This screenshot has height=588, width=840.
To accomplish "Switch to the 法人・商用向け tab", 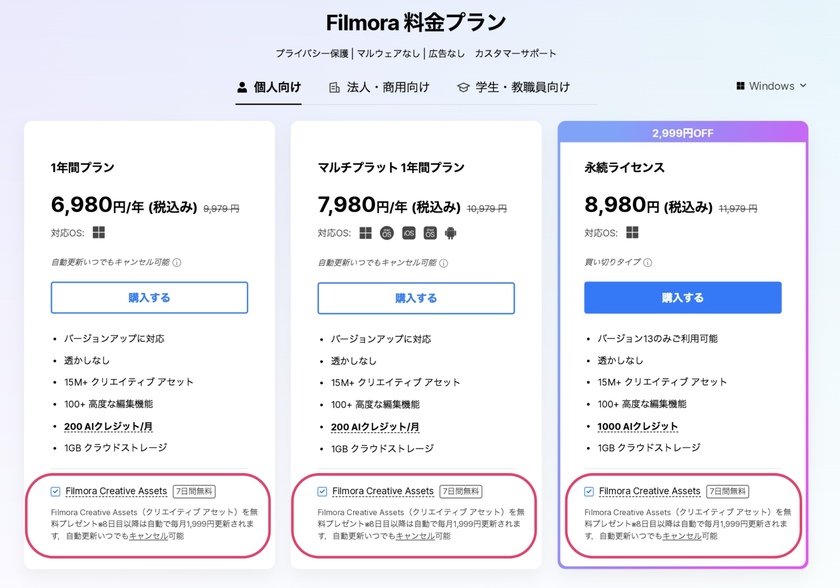I will pyautogui.click(x=379, y=87).
